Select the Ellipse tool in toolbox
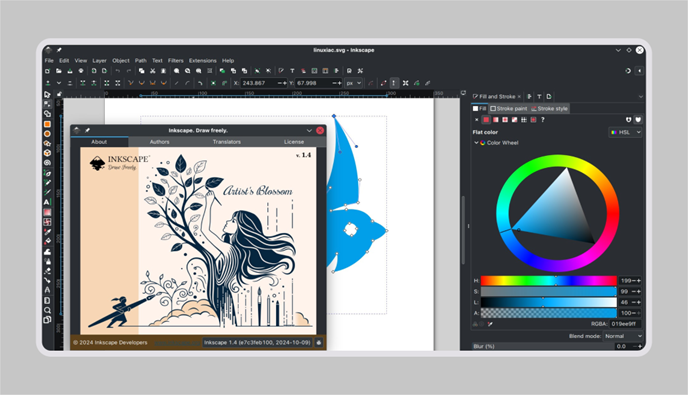This screenshot has height=395, width=688. 47,134
